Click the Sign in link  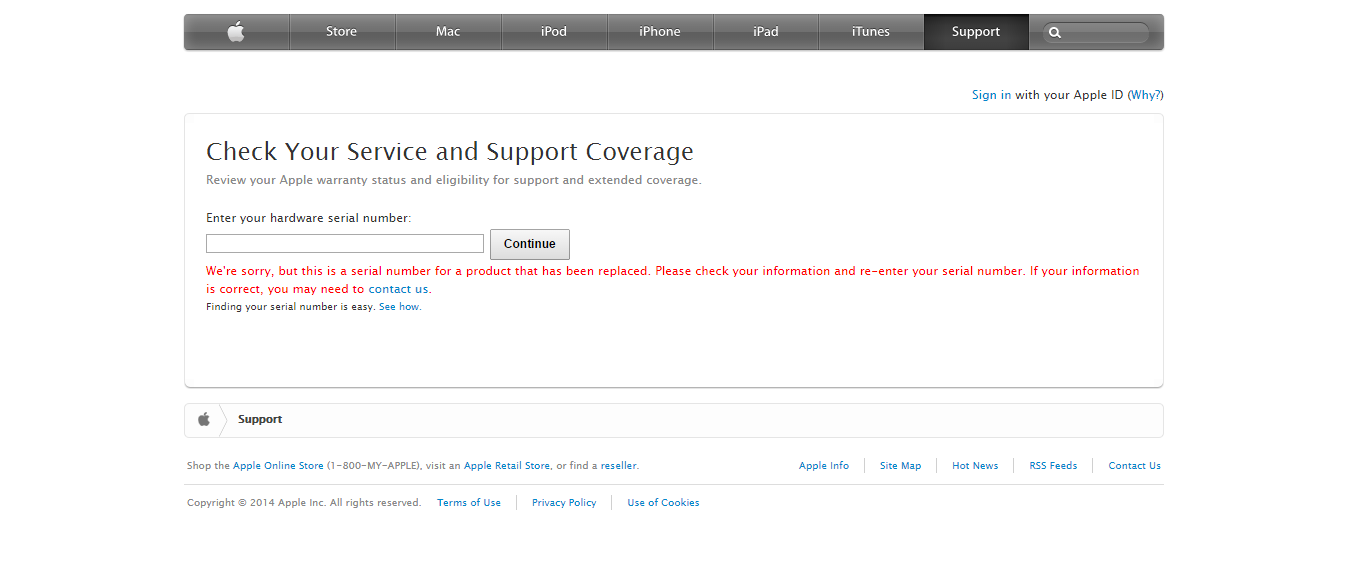pyautogui.click(x=991, y=95)
